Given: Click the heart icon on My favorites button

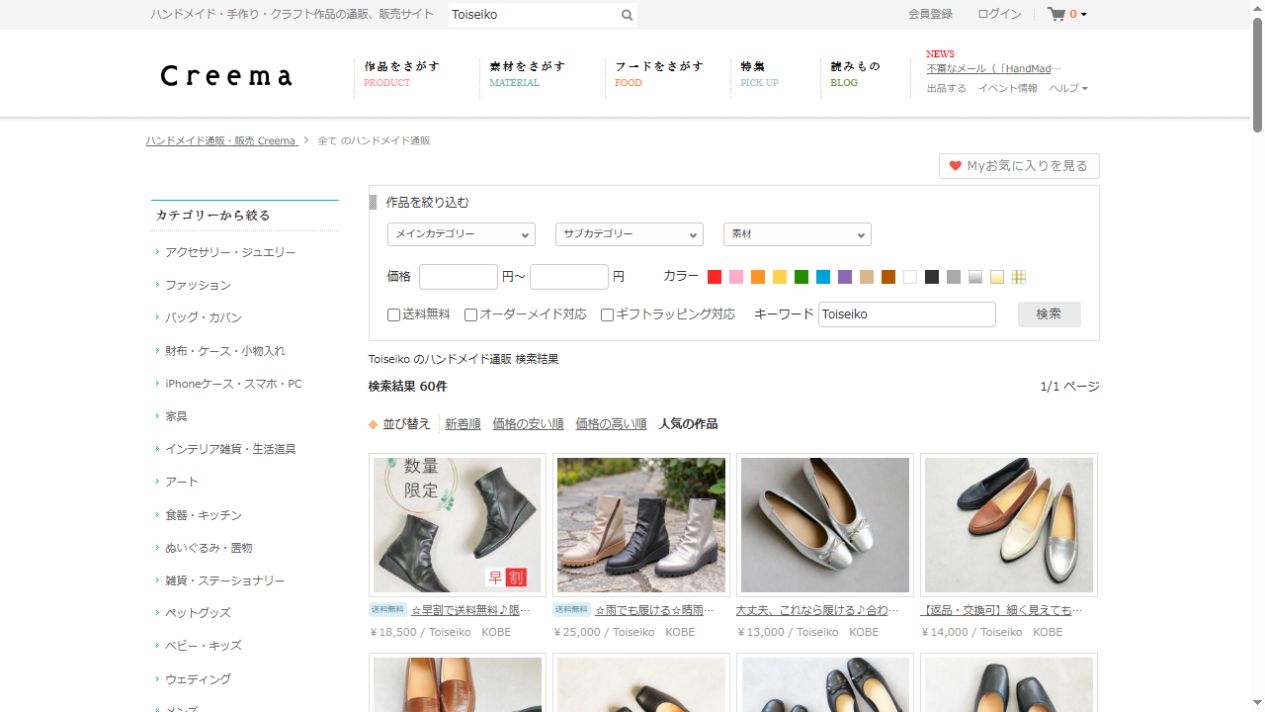Looking at the screenshot, I should pos(955,166).
